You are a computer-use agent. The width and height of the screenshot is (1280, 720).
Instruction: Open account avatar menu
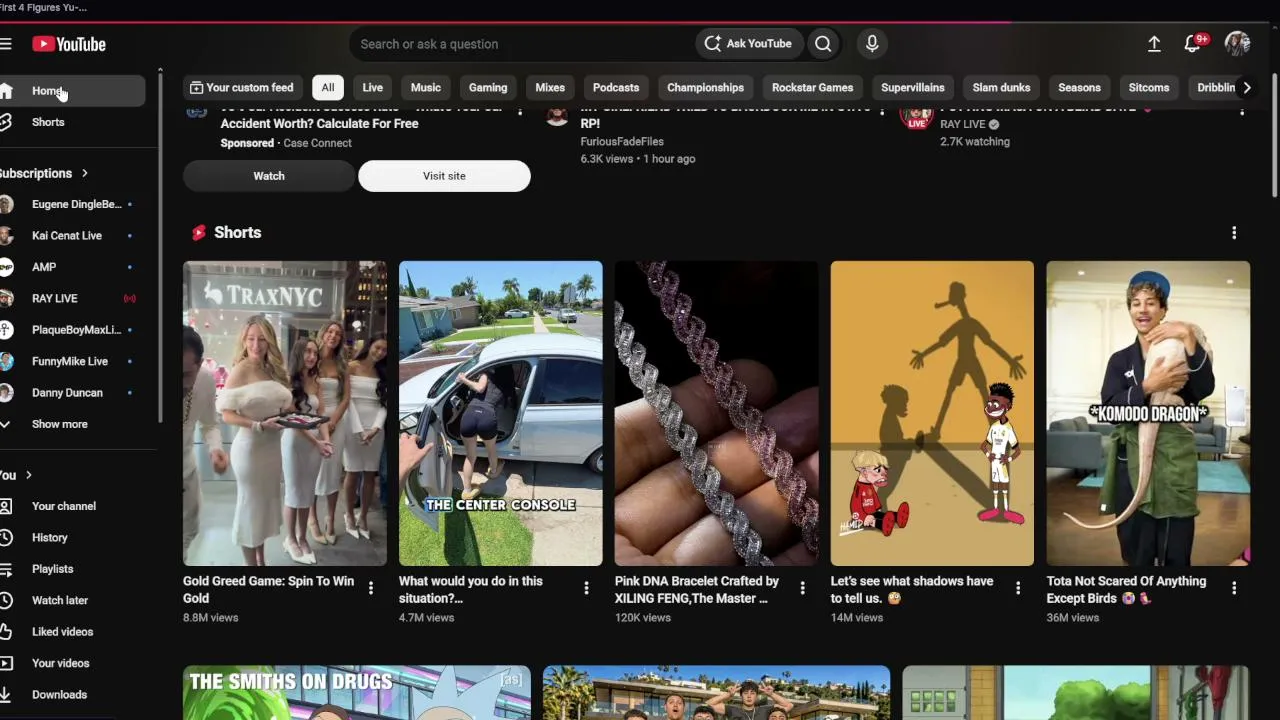[1237, 44]
